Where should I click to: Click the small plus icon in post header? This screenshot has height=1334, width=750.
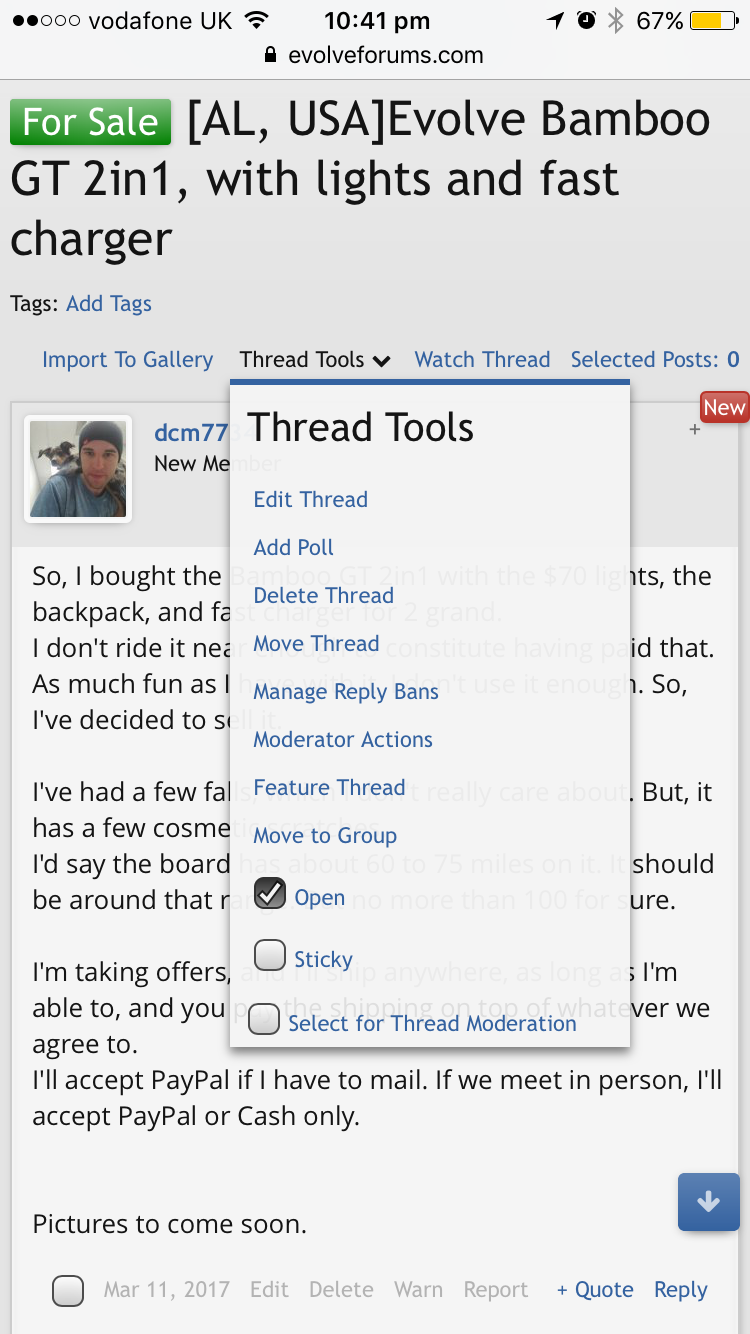695,430
